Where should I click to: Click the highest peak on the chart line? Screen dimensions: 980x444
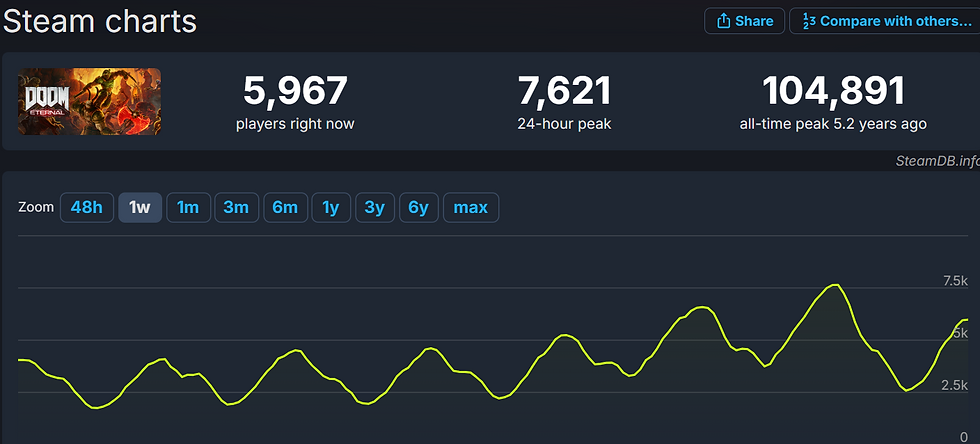pos(835,285)
